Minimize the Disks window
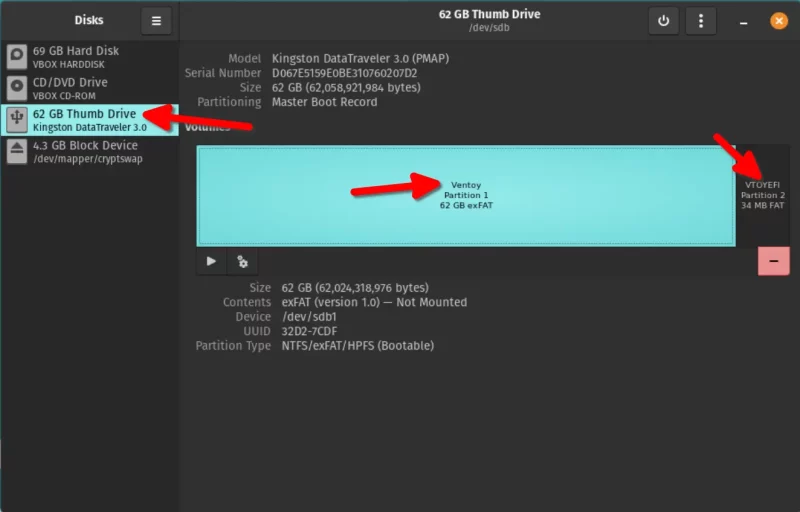 tap(743, 22)
